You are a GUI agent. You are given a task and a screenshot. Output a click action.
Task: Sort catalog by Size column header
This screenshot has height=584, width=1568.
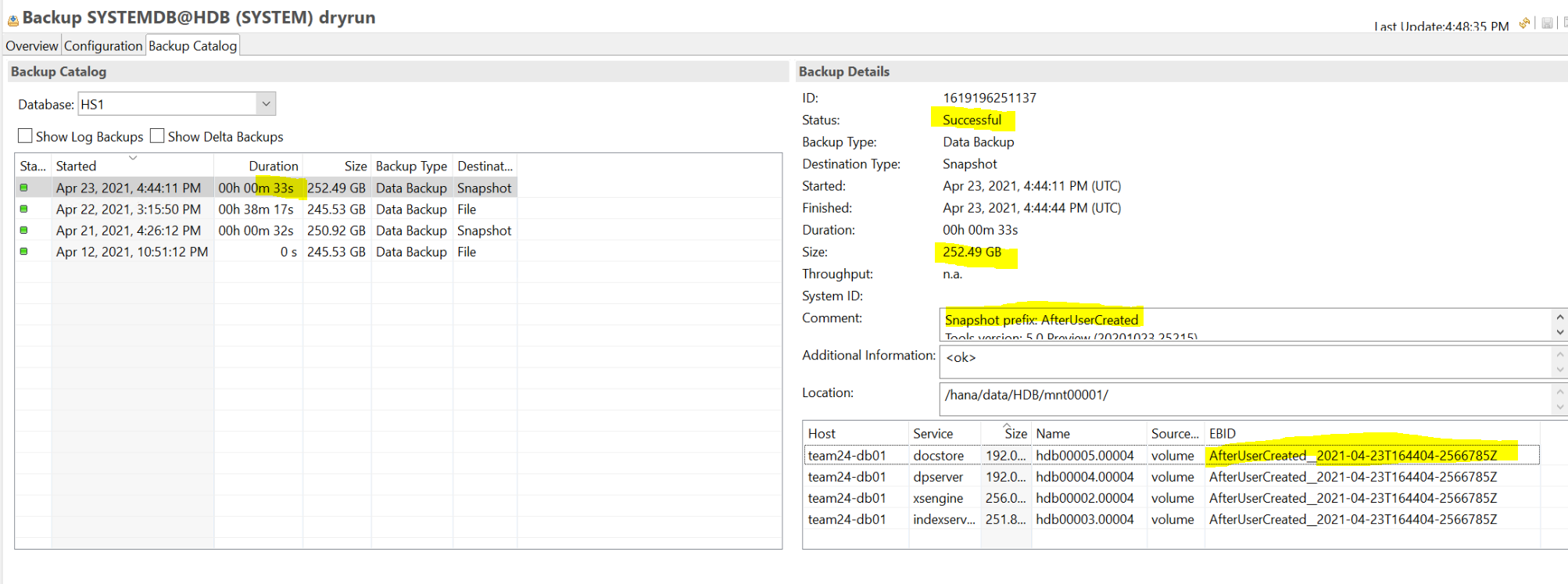pos(337,166)
